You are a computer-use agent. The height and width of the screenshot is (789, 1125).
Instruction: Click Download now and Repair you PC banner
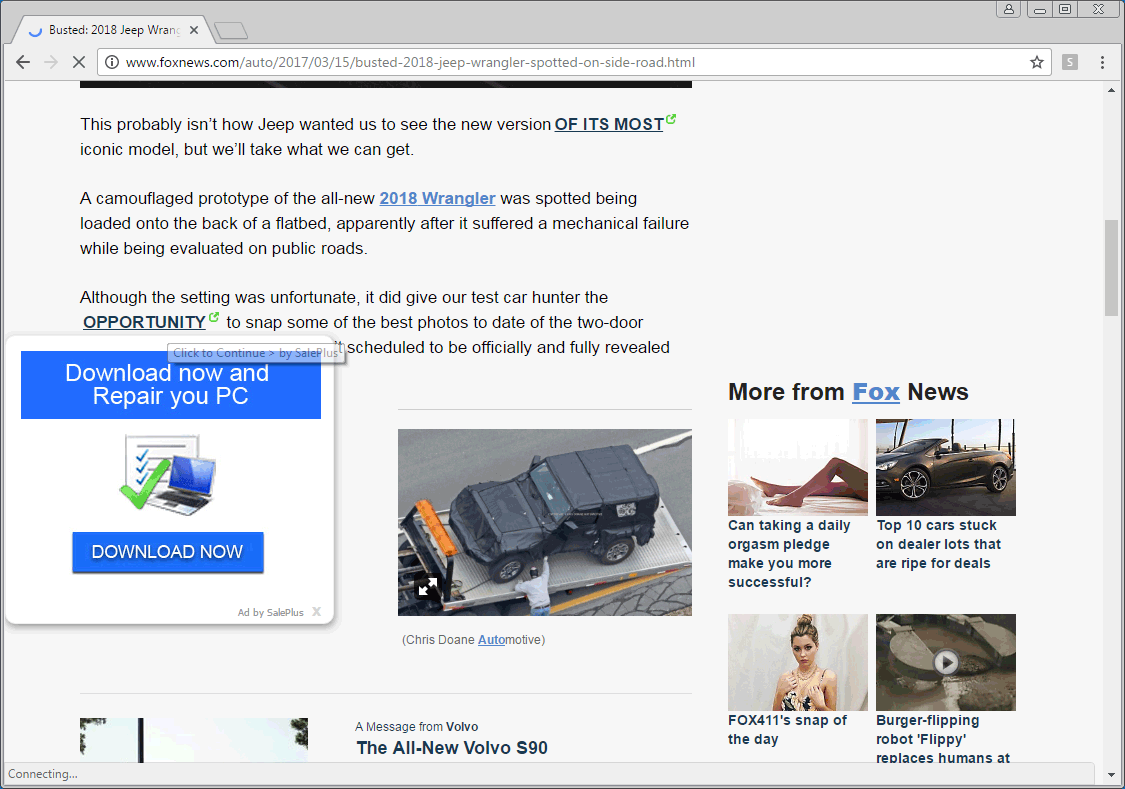coord(171,384)
